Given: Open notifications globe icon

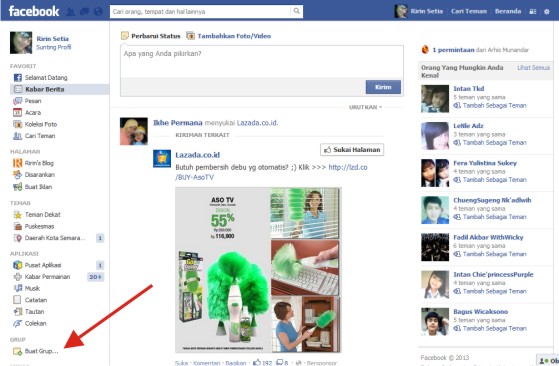Looking at the screenshot, I should (98, 12).
